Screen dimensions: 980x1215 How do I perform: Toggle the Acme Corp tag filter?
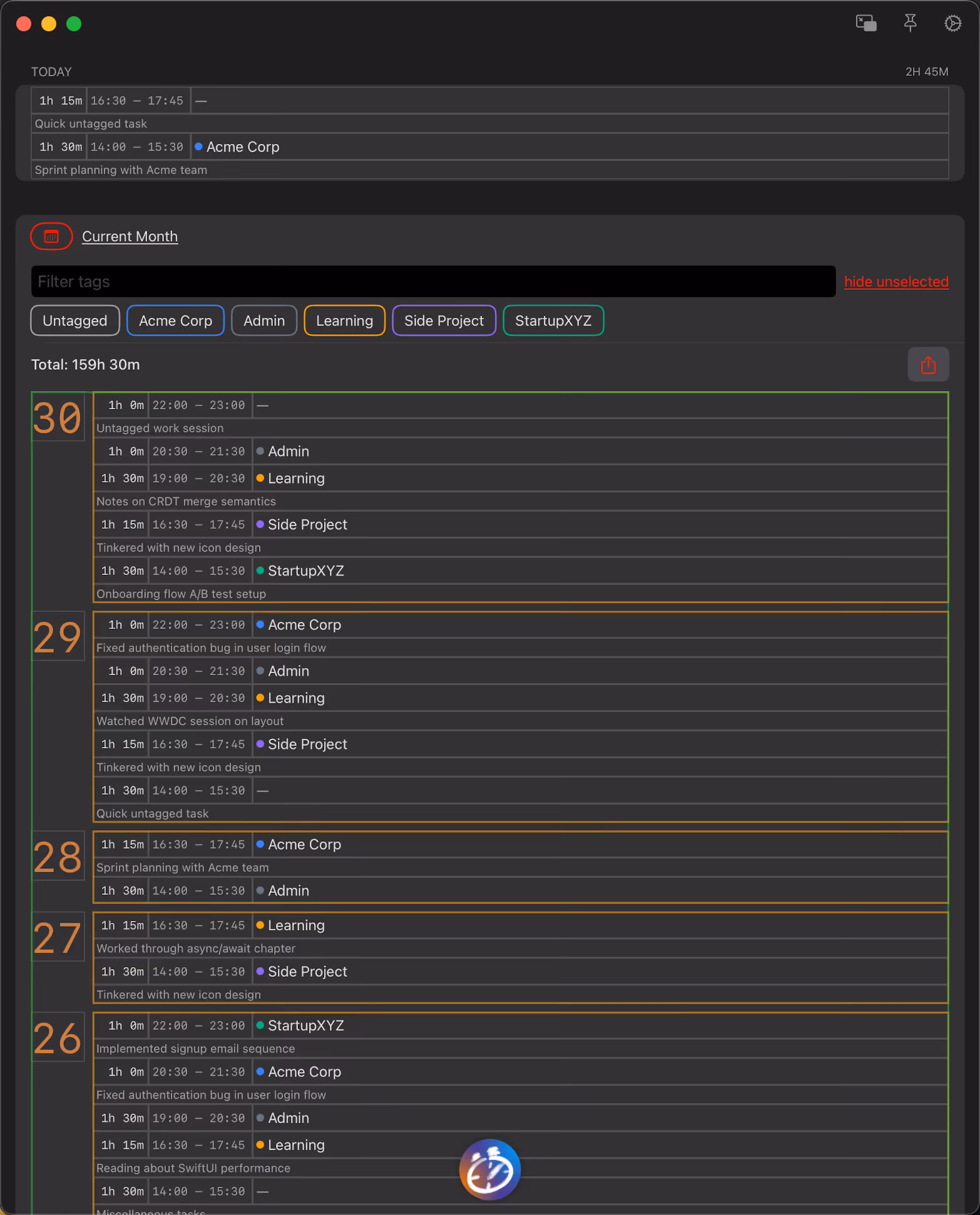tap(175, 321)
